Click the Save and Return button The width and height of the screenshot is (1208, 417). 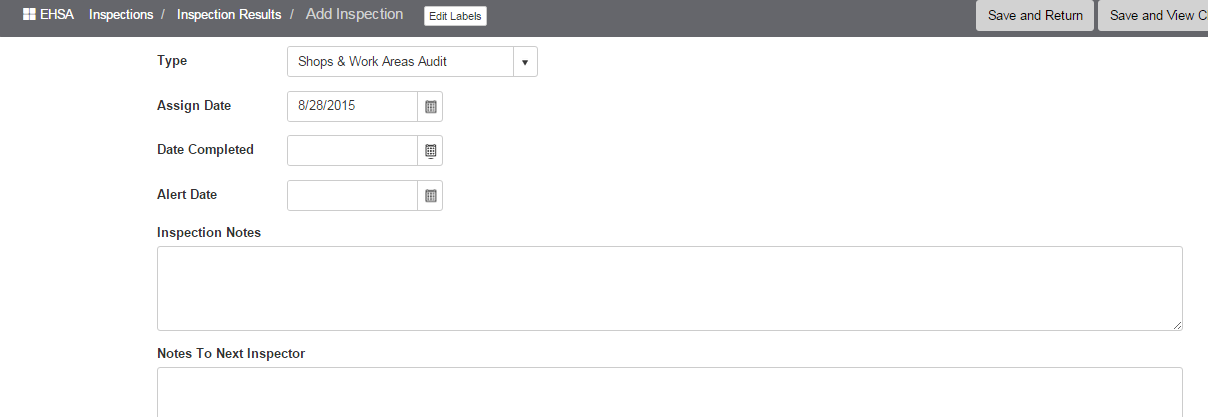point(1035,16)
